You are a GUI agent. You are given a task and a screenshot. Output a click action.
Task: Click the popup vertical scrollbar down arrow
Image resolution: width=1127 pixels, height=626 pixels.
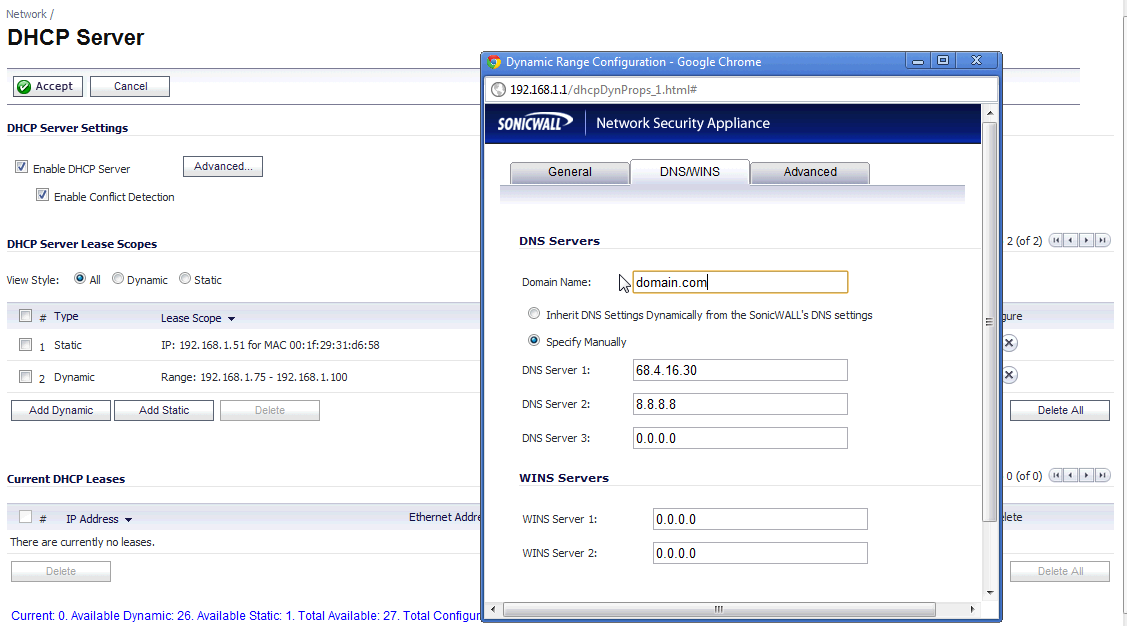point(990,593)
